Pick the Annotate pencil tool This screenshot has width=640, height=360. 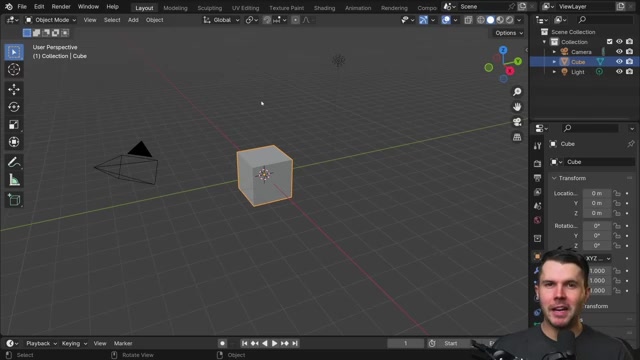point(14,162)
